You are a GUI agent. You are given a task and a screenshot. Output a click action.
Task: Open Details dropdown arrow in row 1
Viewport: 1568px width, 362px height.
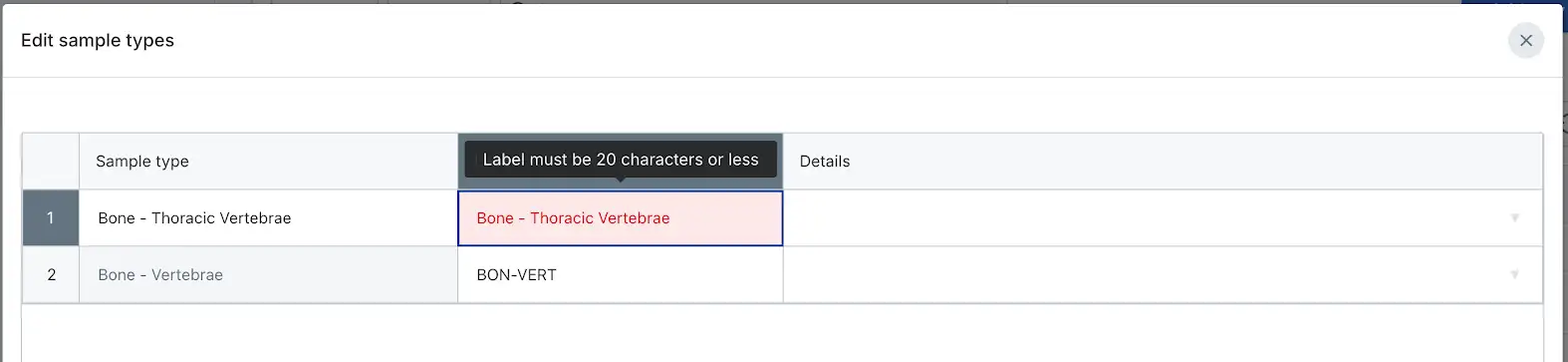[1514, 217]
